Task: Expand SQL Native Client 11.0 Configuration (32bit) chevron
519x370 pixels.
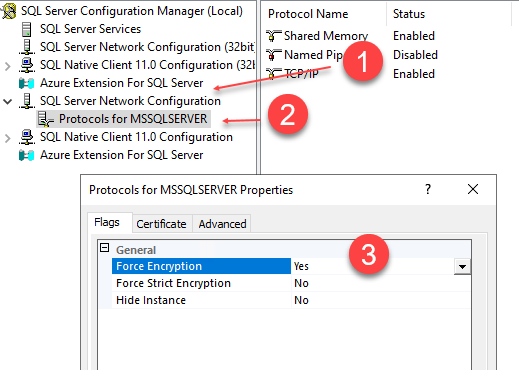Action: [x=8, y=66]
